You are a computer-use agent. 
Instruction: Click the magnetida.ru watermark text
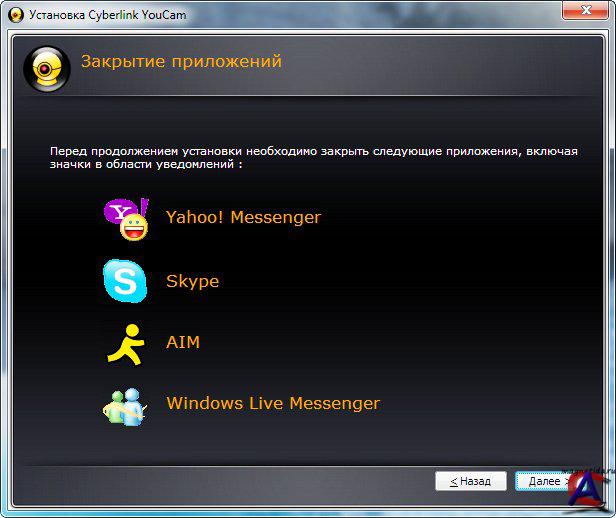pos(587,470)
